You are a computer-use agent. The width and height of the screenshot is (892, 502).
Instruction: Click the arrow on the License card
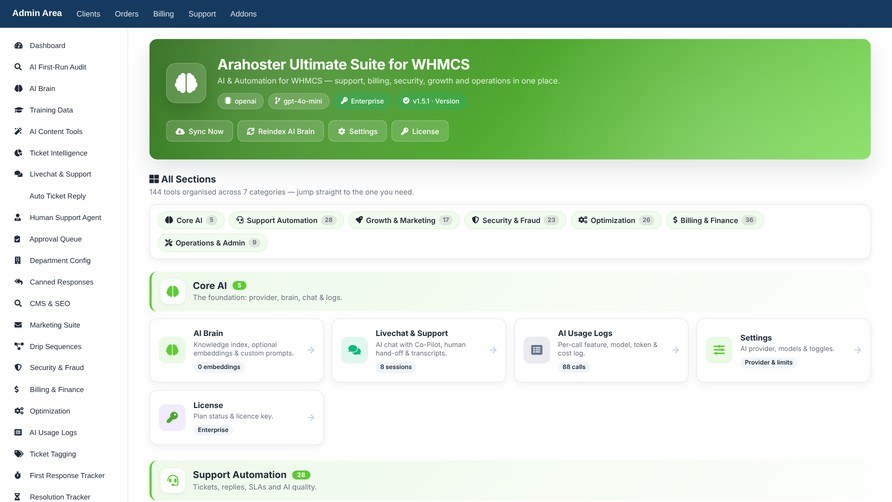[x=311, y=417]
